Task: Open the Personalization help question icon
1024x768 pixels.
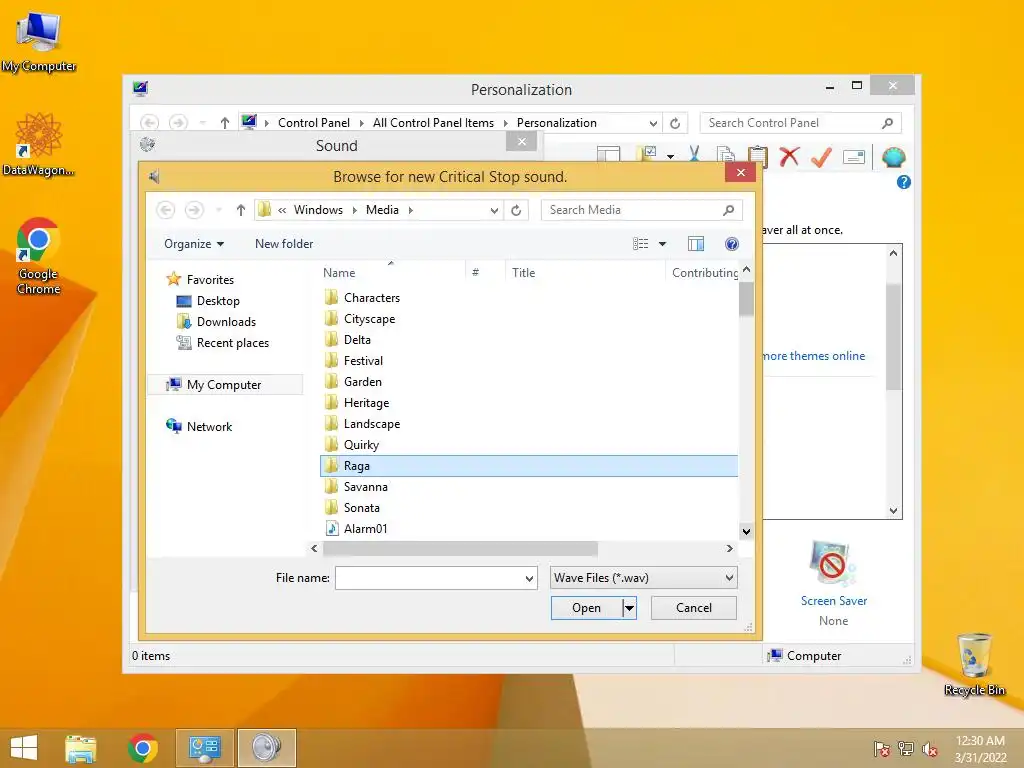Action: click(904, 182)
